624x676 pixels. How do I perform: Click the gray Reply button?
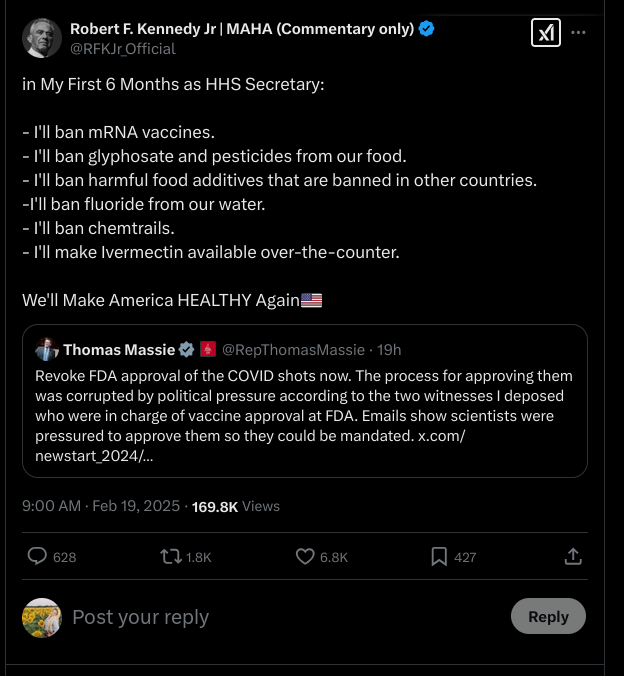point(548,616)
